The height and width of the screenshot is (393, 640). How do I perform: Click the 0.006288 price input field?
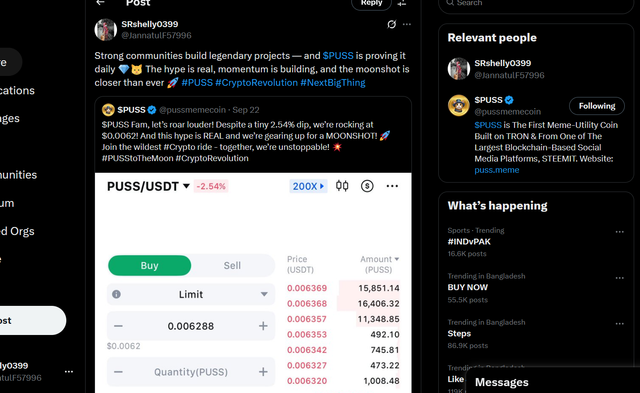(191, 326)
